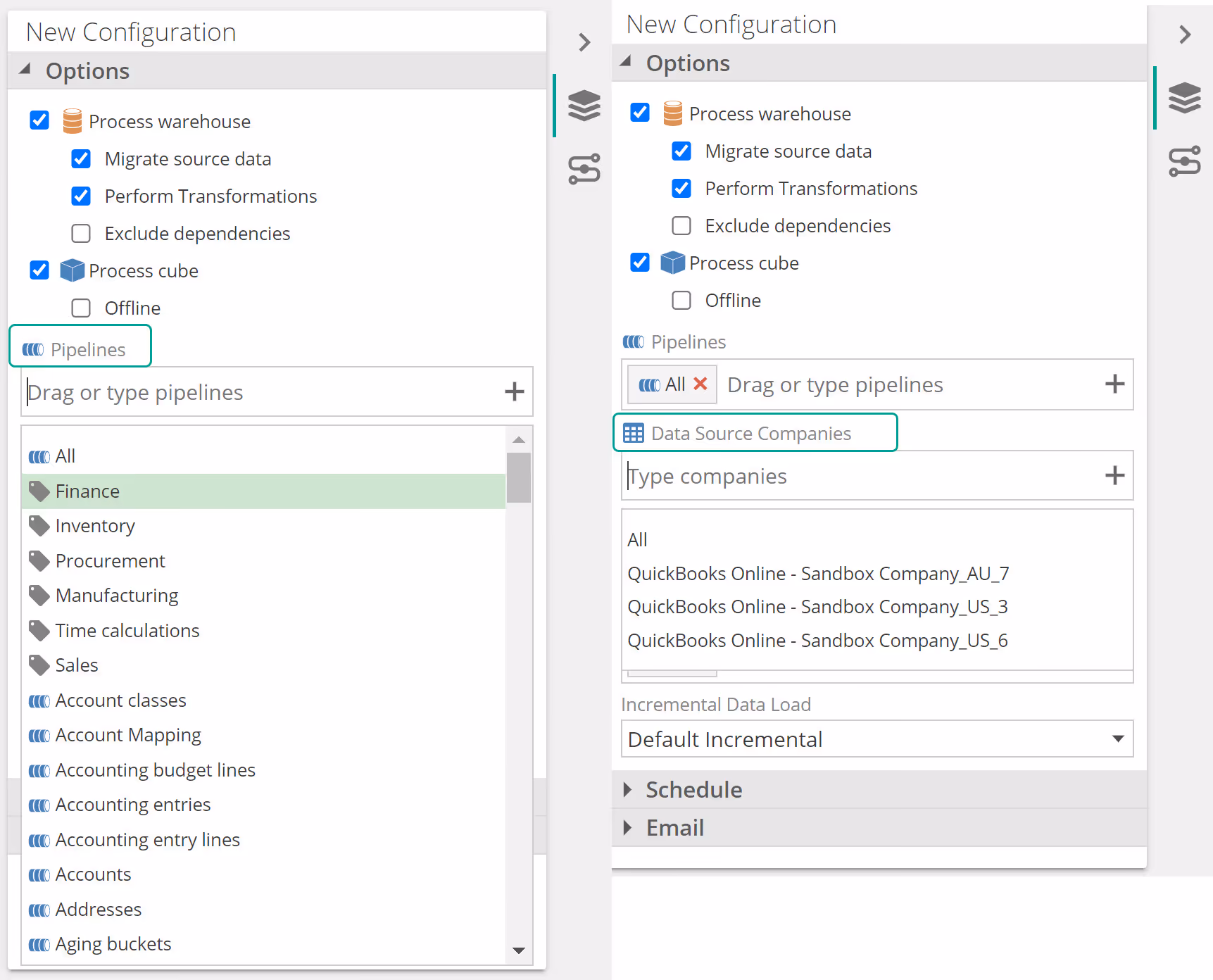
Task: Click plus button in the empty pipelines field
Action: point(514,391)
